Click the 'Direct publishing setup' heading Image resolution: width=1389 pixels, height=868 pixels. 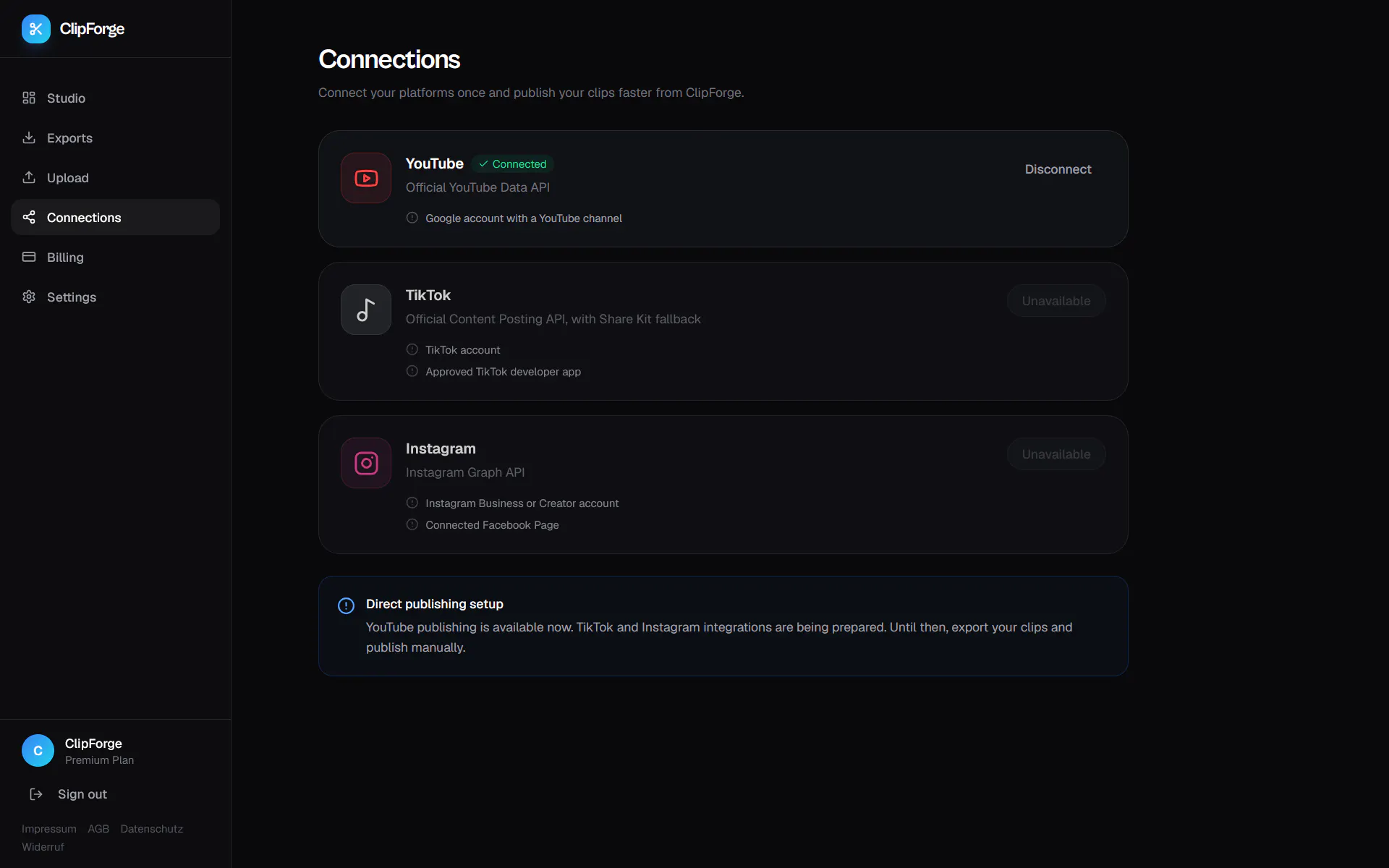(435, 604)
